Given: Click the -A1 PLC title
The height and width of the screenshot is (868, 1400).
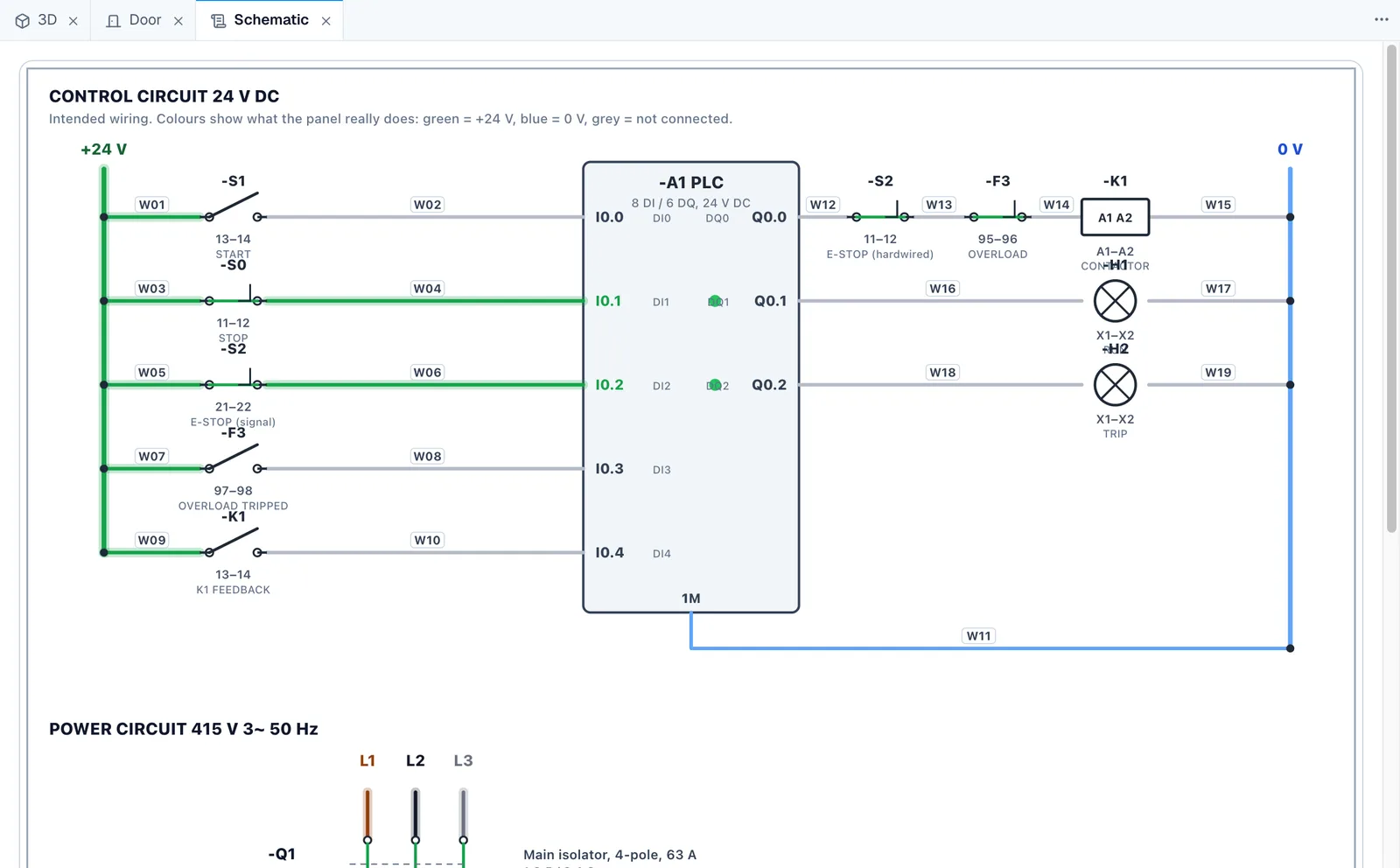Looking at the screenshot, I should (x=691, y=183).
